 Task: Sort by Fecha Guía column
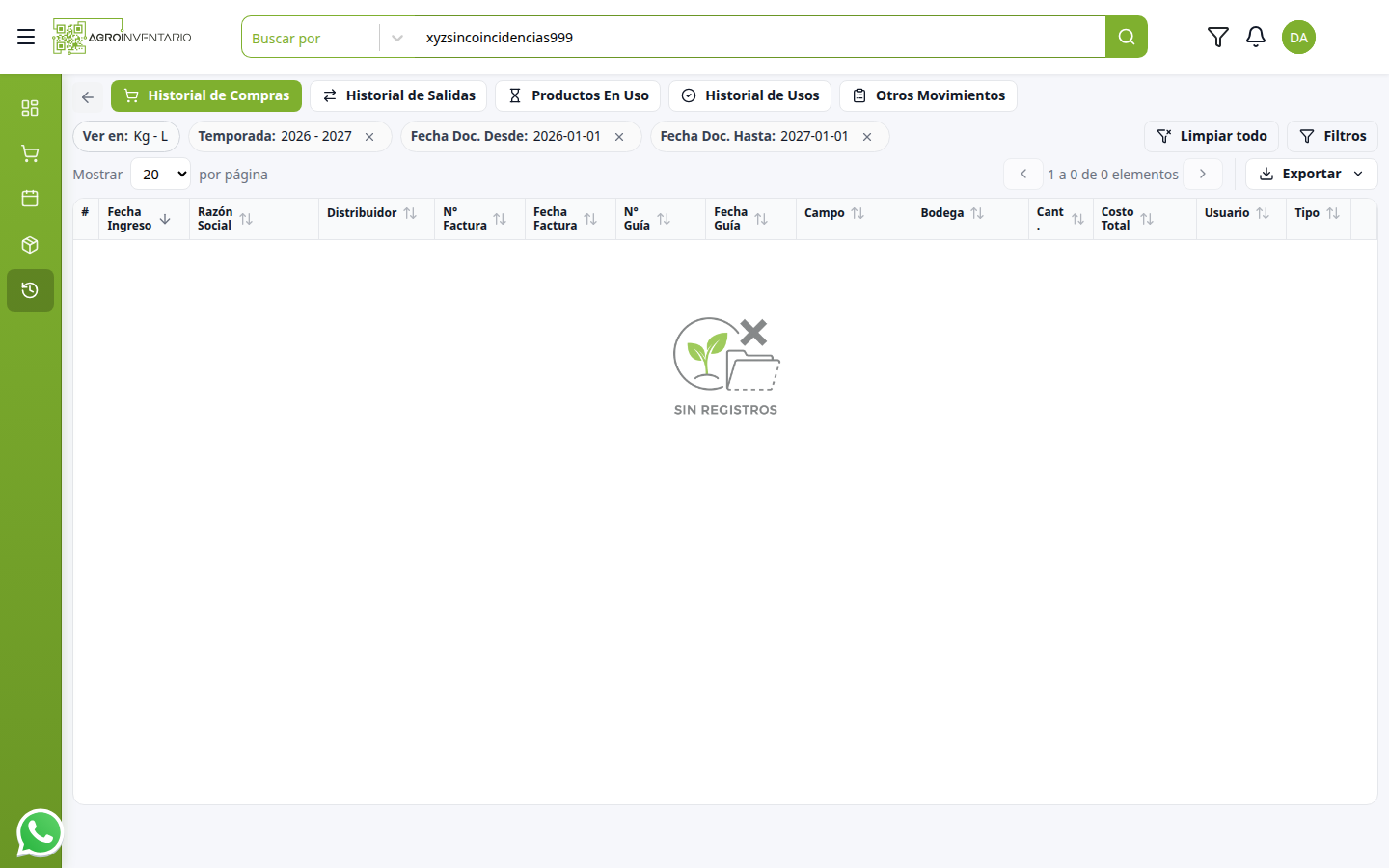pyautogui.click(x=761, y=219)
